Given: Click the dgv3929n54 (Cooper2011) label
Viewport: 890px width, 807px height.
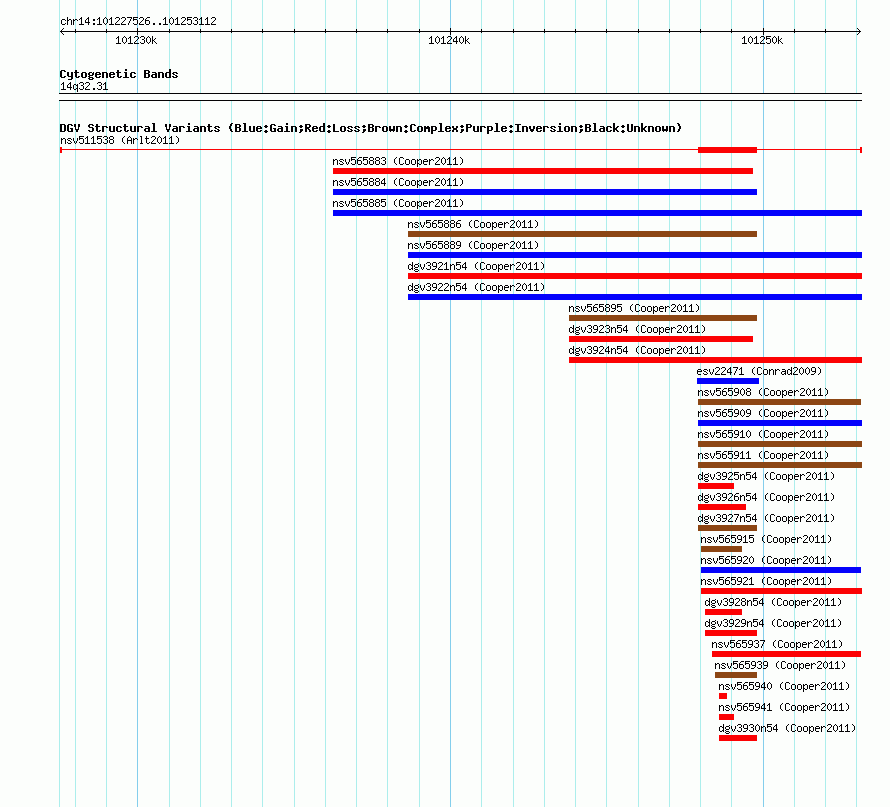Looking at the screenshot, I should (773, 623).
